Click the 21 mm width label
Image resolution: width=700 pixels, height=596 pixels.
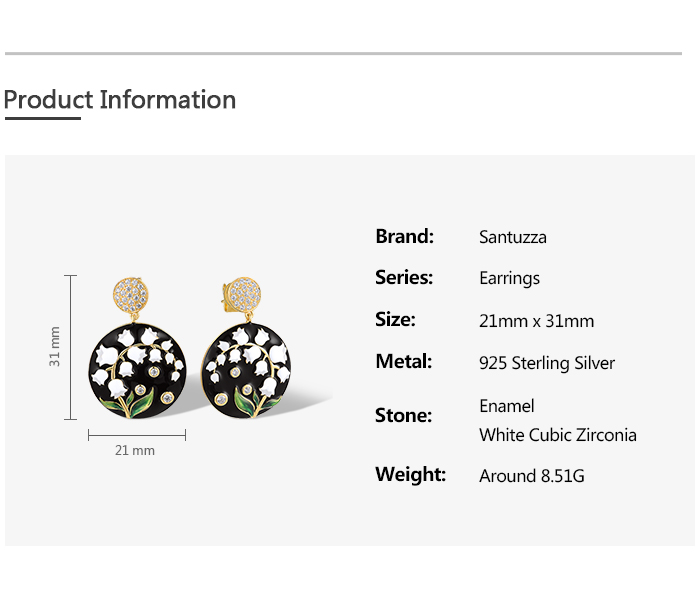[x=135, y=450]
